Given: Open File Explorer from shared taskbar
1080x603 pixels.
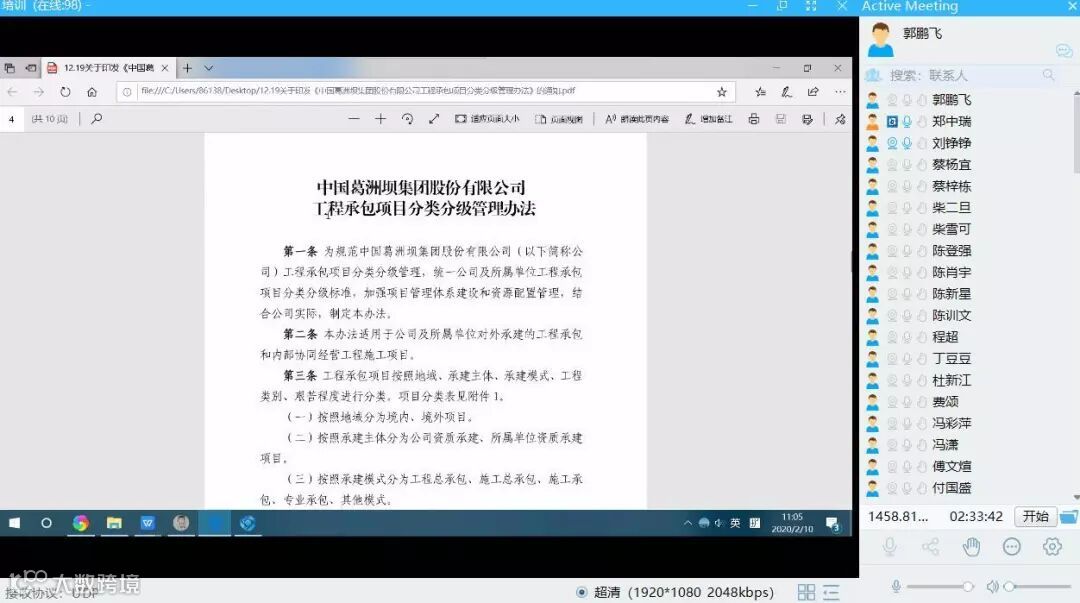Looking at the screenshot, I should [x=114, y=523].
